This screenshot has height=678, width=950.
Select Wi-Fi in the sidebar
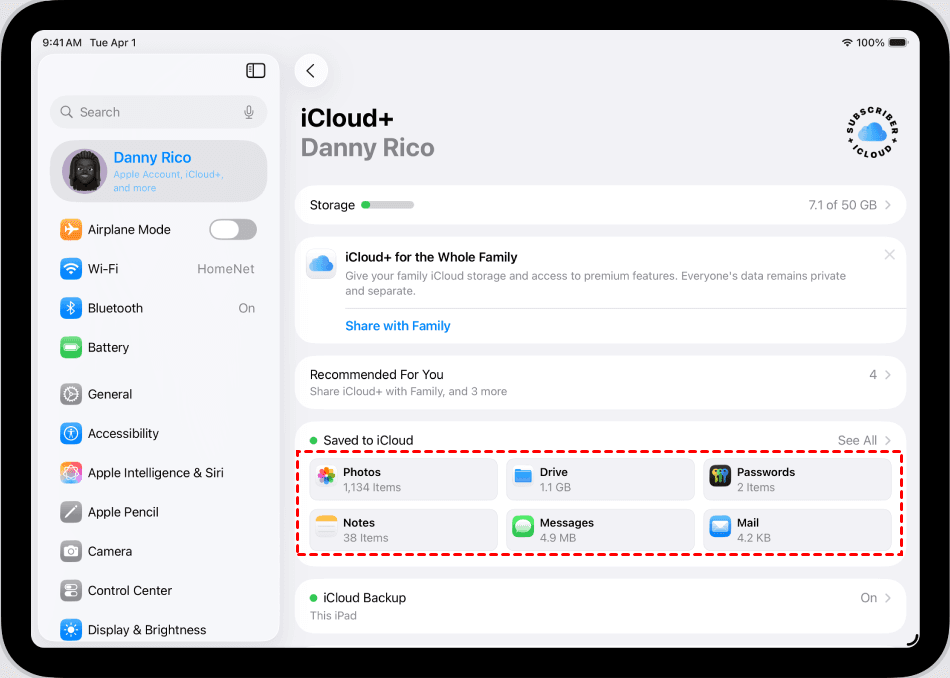(159, 268)
